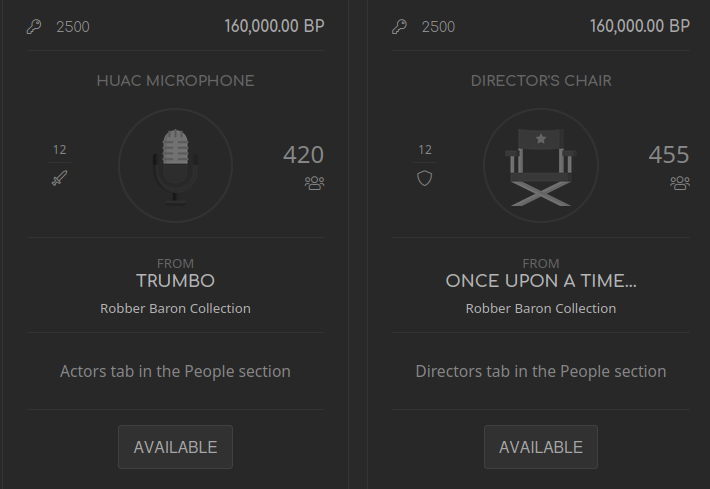Click the DIRECTOR'S CHAIR heading
The image size is (710, 489).
[541, 81]
